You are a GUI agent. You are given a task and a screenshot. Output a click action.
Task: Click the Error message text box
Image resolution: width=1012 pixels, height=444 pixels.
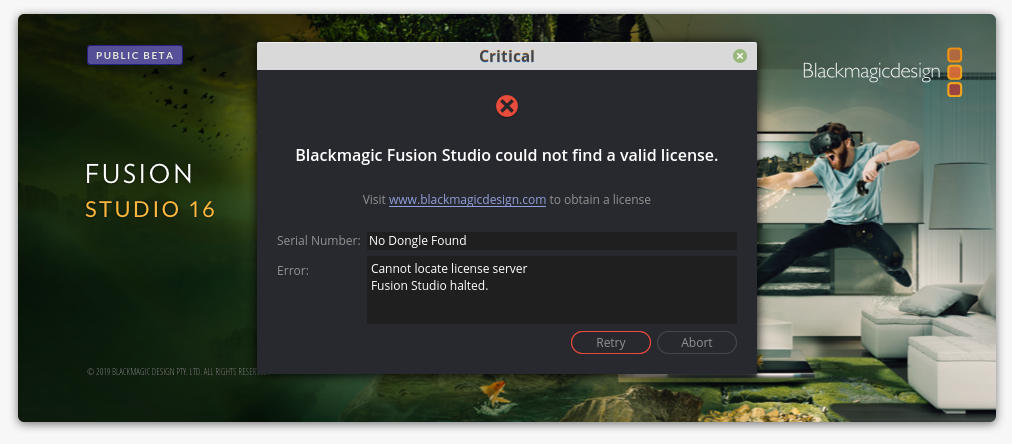tap(552, 289)
